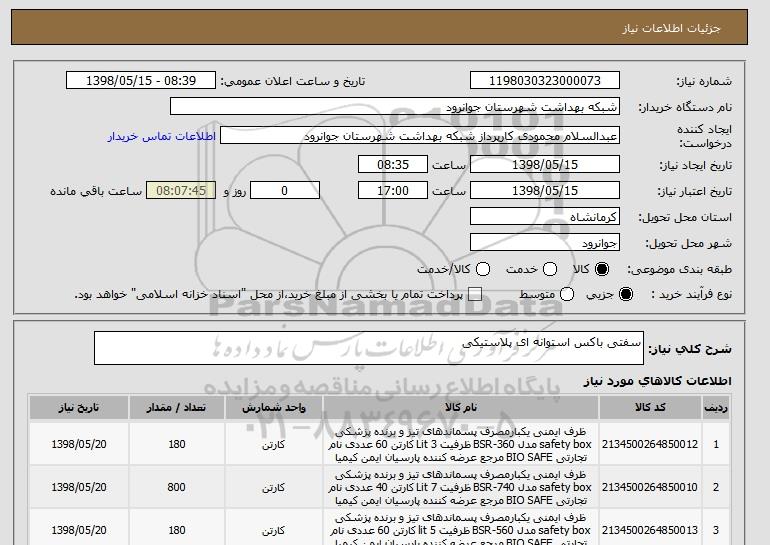Click the تعداد / مقدار column header

click(x=177, y=408)
